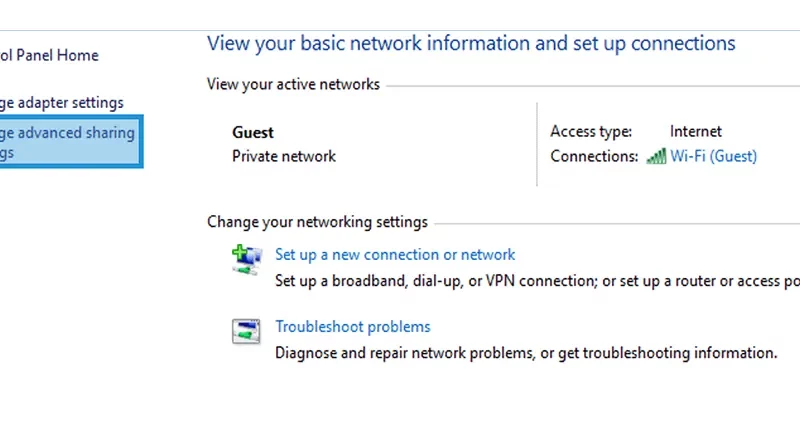Go to Control Panel Home
800x435 pixels.
tap(49, 55)
